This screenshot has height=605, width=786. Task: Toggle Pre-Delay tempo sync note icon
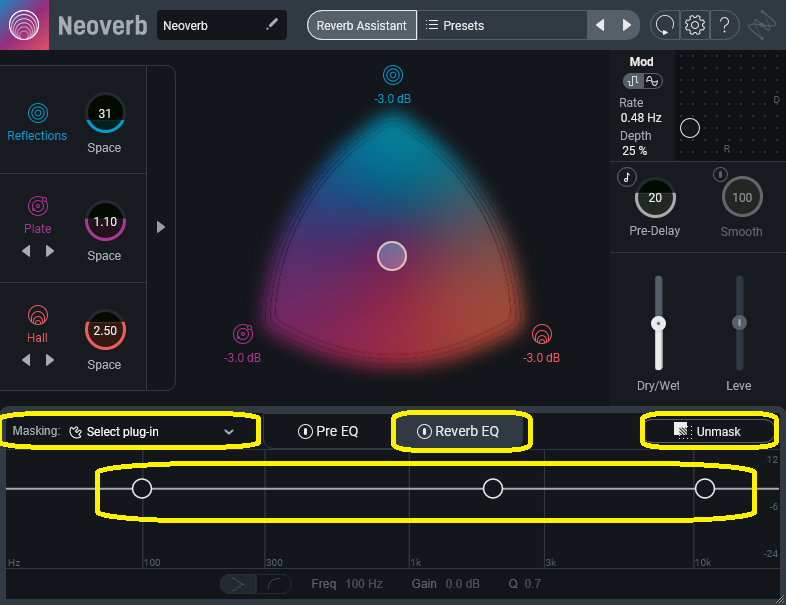(x=627, y=177)
